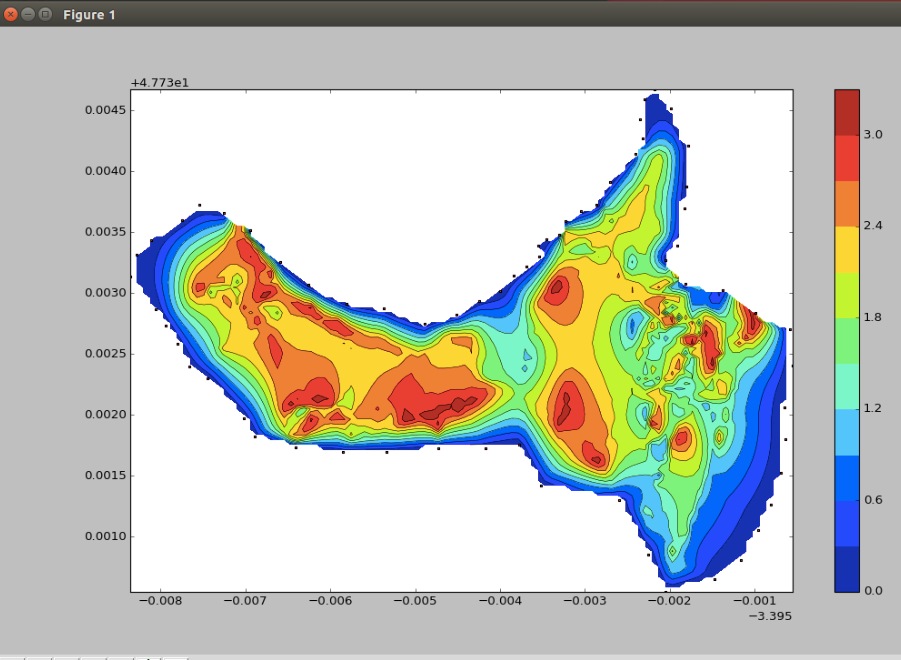
Task: Click the green colorbar band below 1.8
Action: click(x=847, y=341)
